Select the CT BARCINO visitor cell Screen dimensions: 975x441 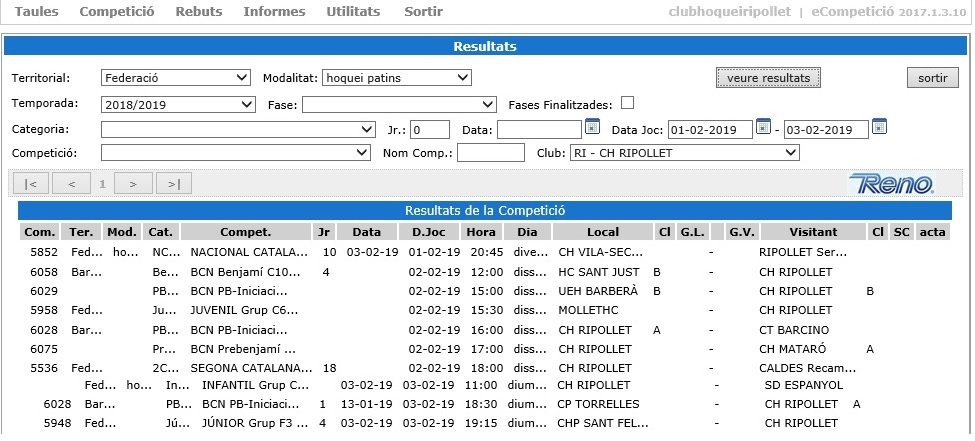794,330
